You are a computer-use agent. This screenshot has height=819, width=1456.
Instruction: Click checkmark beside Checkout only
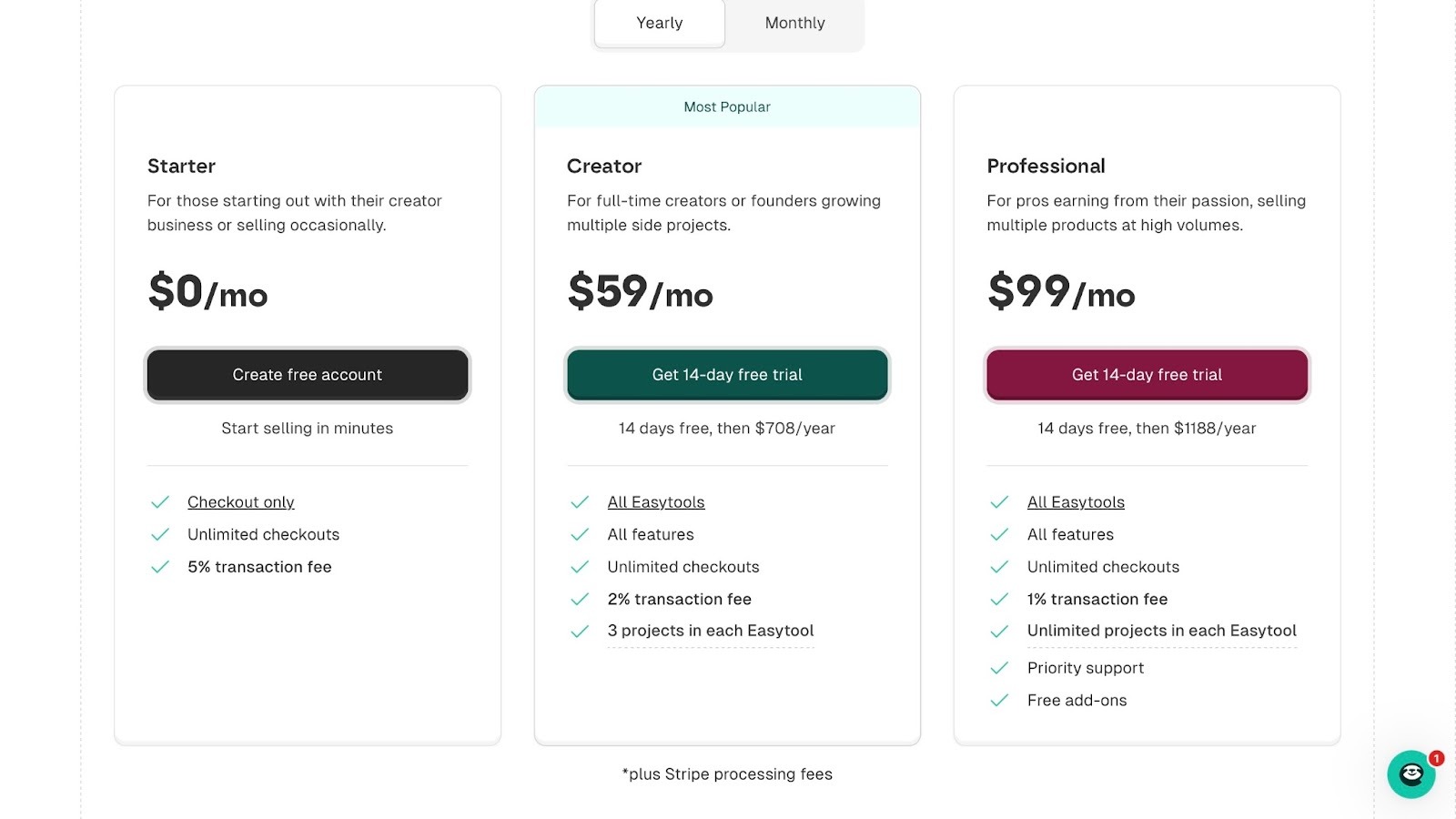pyautogui.click(x=160, y=502)
